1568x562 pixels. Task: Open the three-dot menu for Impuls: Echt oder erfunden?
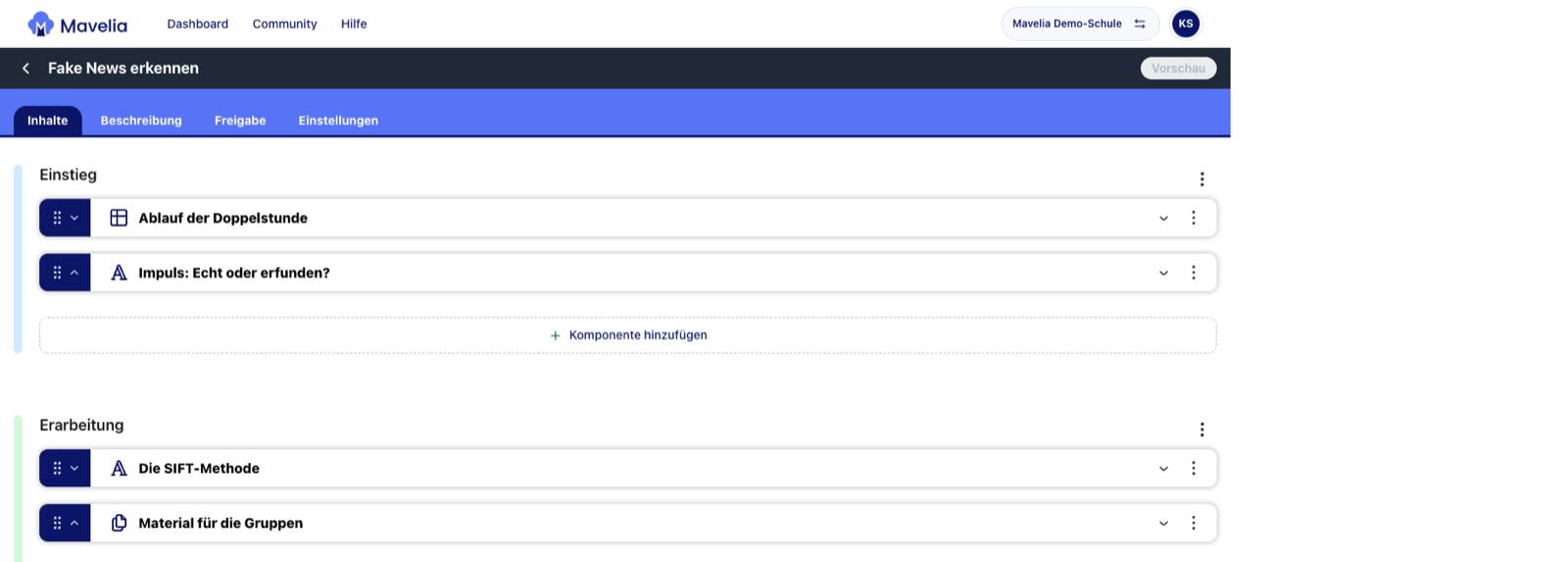[1193, 273]
